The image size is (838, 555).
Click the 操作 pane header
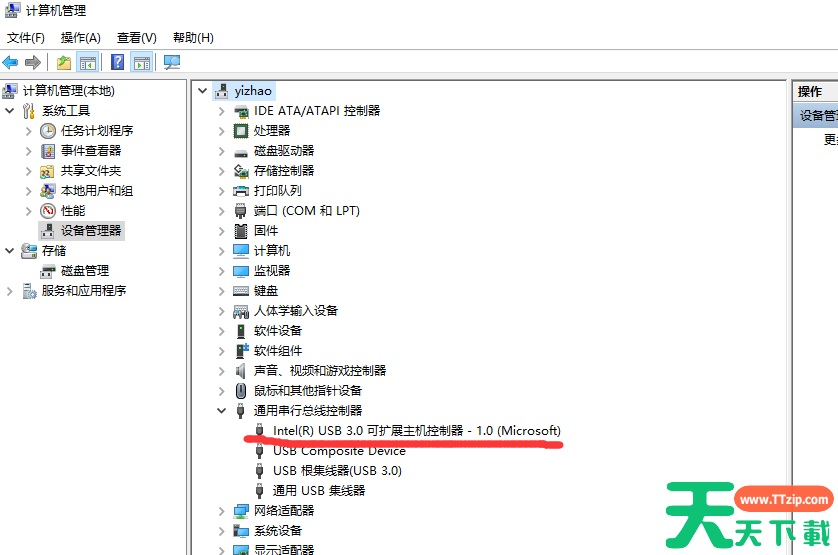pos(816,91)
